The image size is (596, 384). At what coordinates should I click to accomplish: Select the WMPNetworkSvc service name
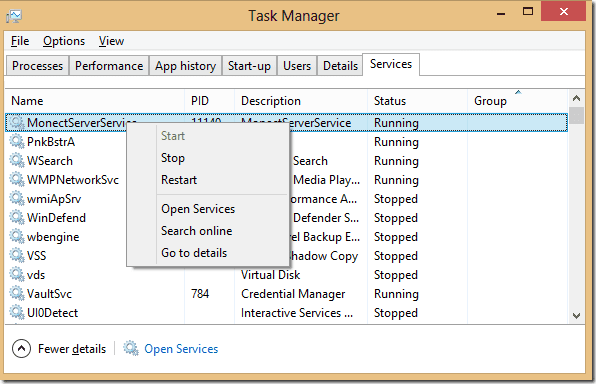click(x=73, y=180)
